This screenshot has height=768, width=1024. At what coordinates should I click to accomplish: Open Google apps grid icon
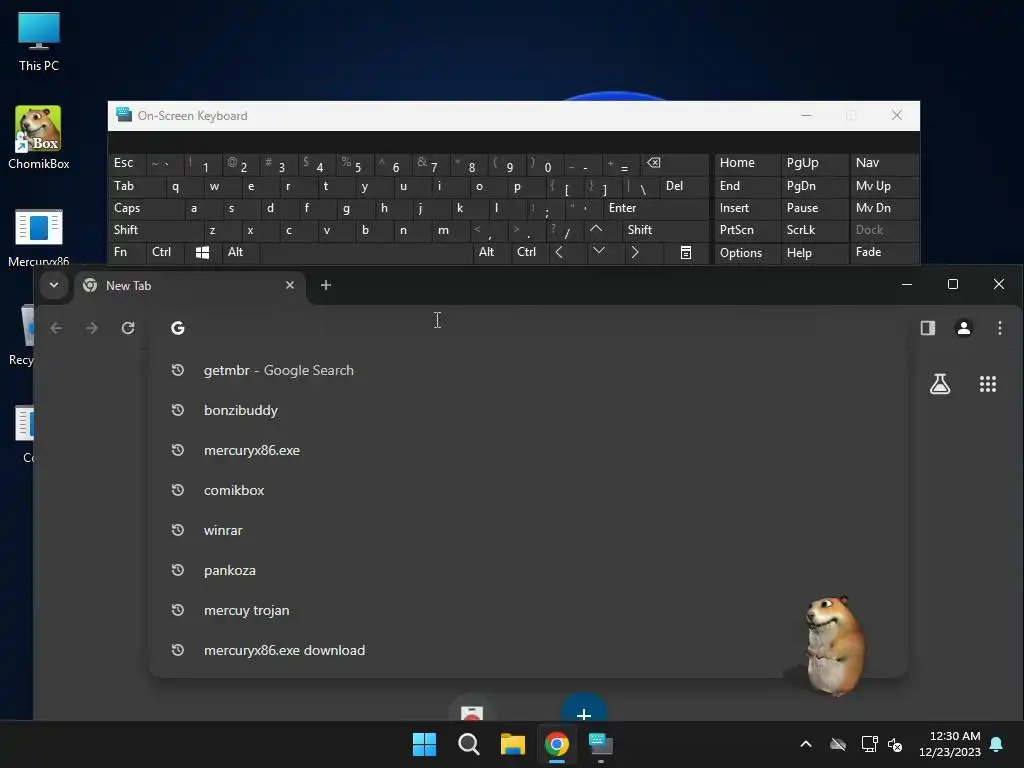click(x=987, y=384)
